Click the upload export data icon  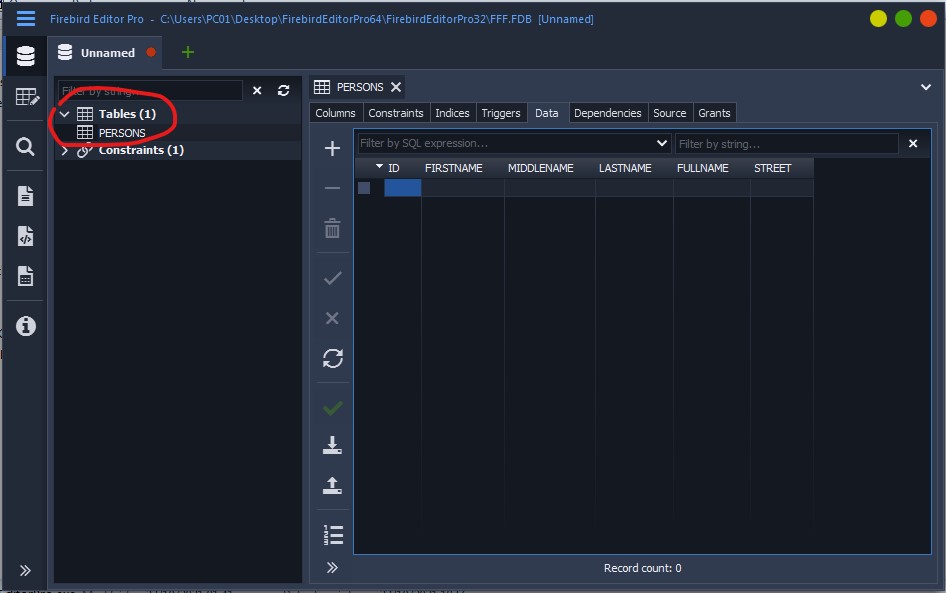(332, 486)
